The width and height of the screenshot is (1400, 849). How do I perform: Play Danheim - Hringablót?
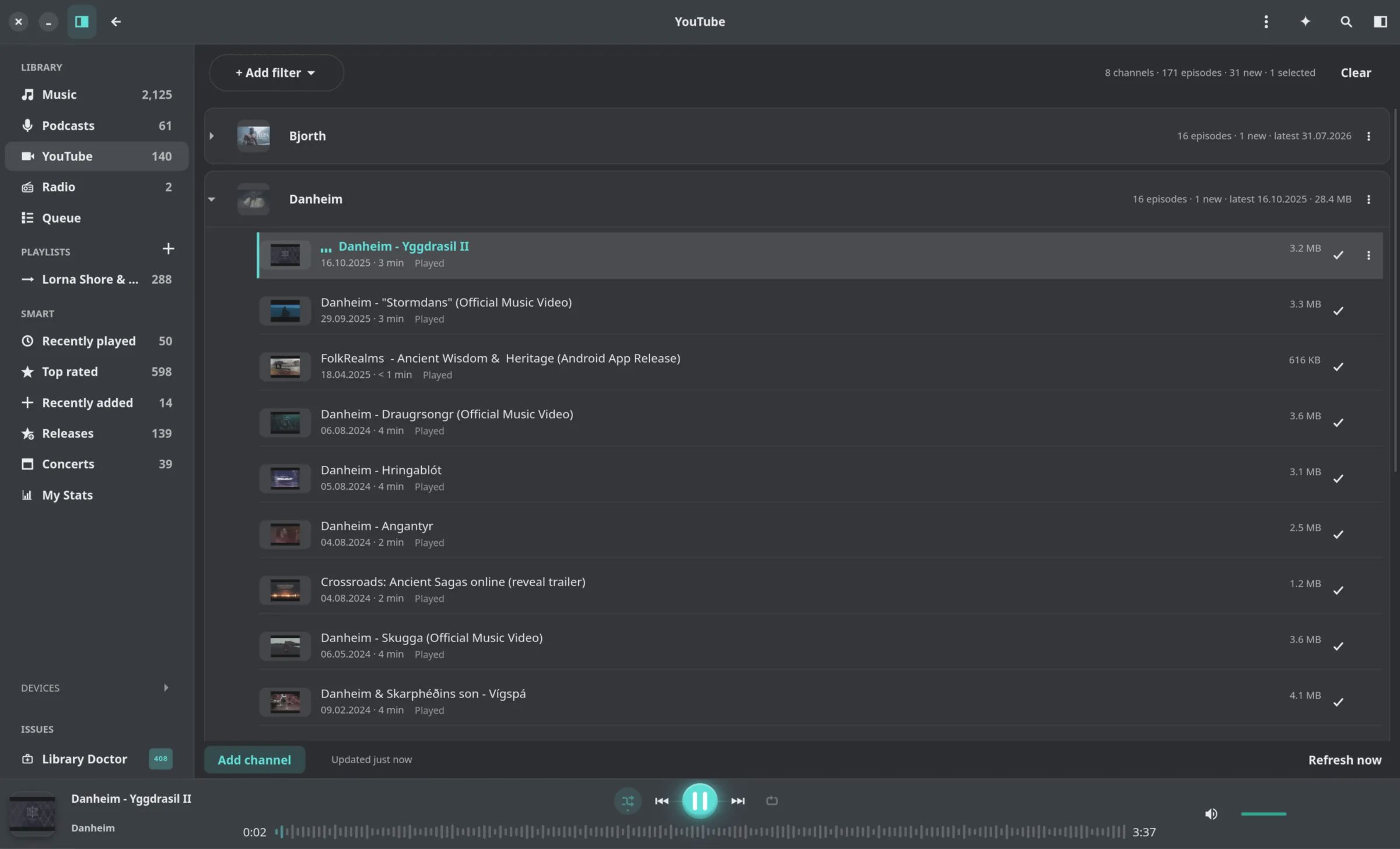tap(820, 478)
